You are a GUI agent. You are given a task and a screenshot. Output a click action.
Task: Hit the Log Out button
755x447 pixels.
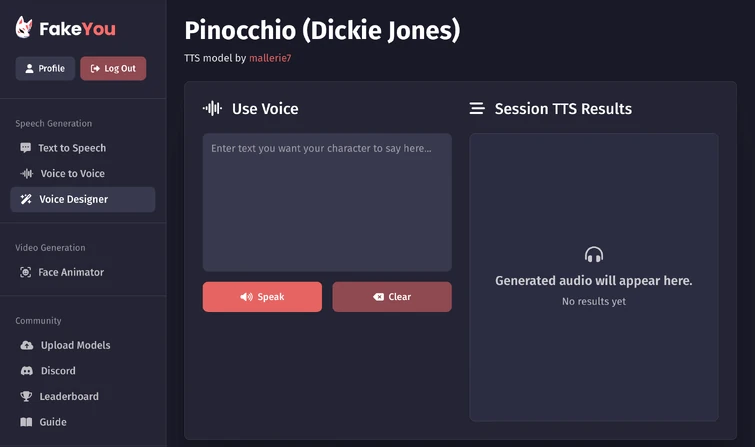(113, 68)
